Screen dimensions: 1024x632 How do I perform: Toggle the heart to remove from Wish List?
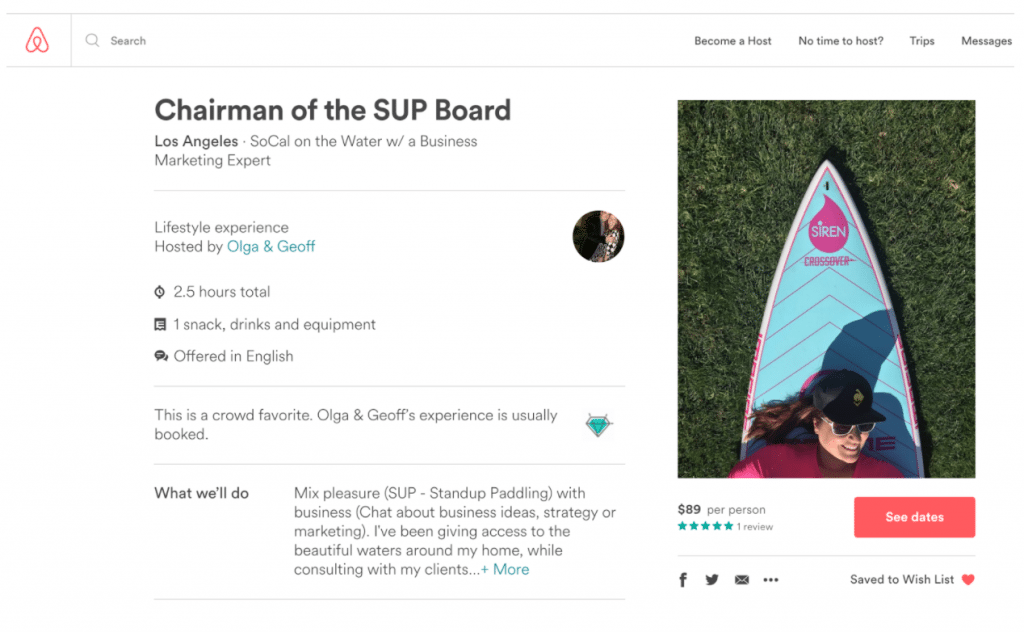click(969, 579)
